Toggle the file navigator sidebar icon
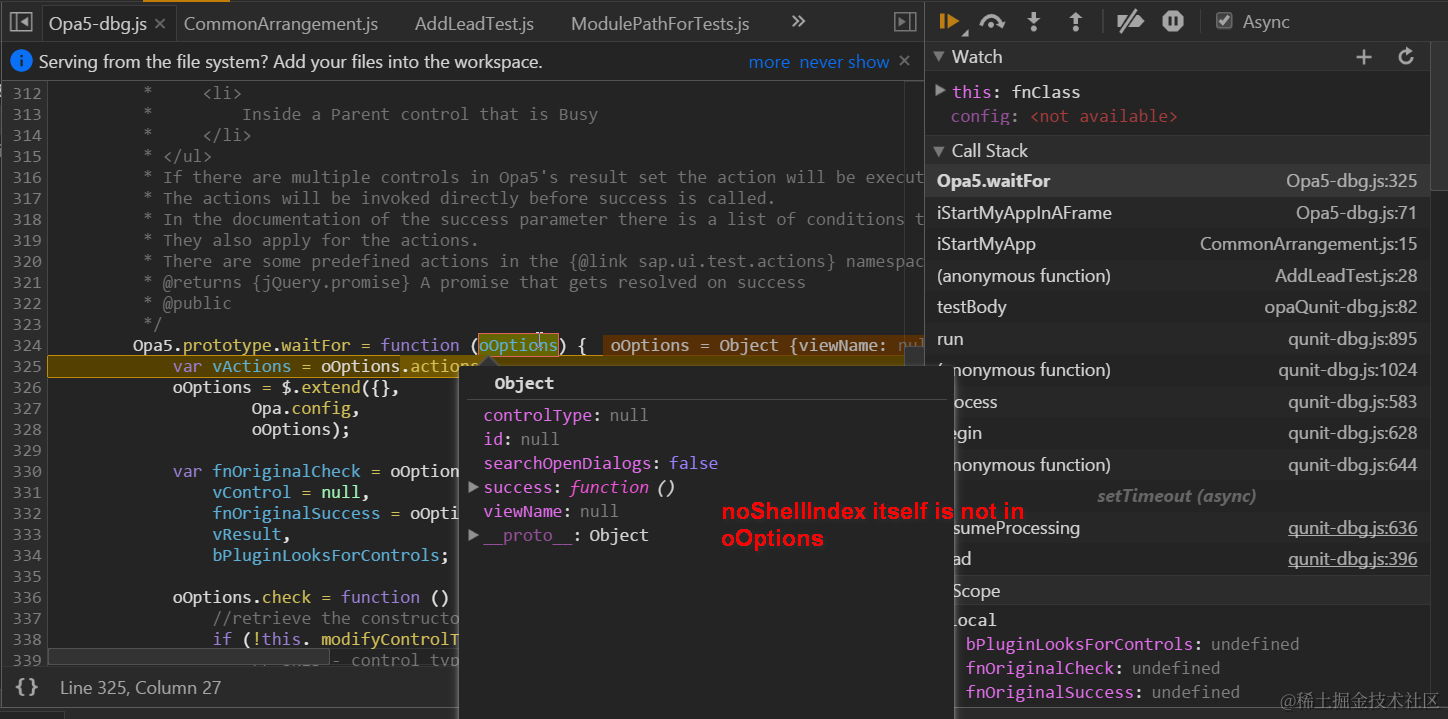 [x=21, y=22]
